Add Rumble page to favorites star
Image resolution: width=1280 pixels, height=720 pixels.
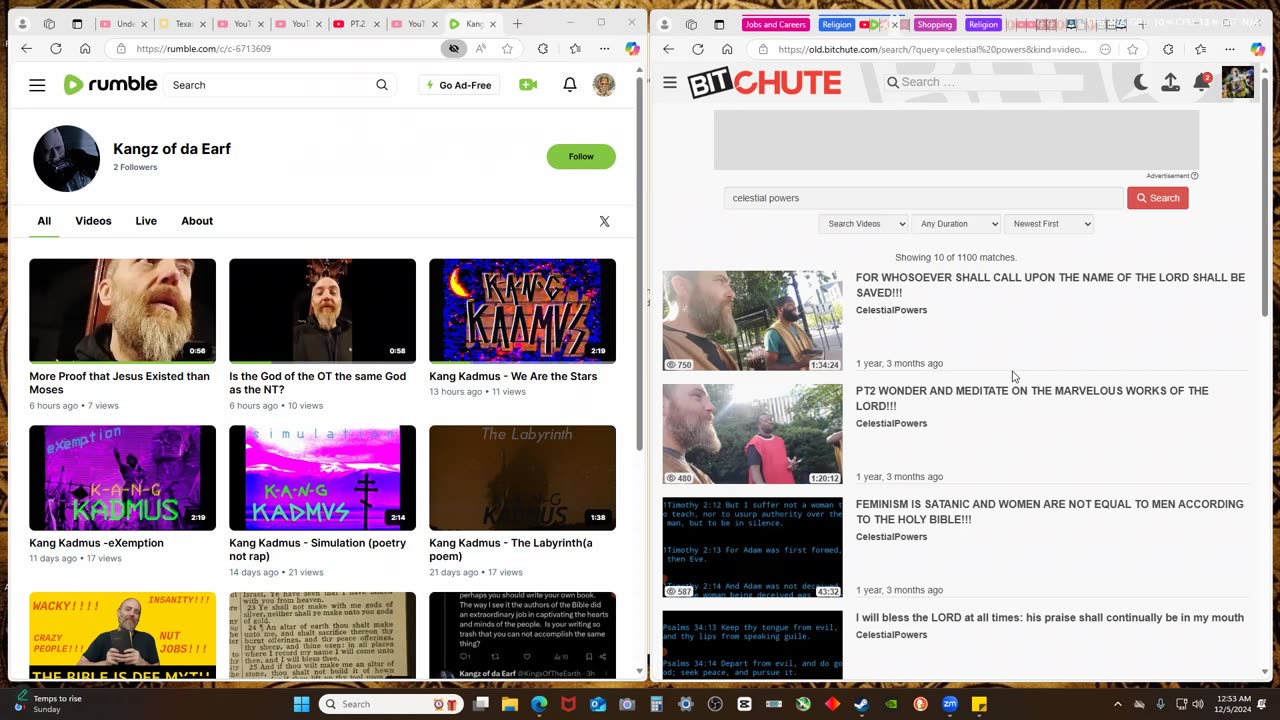click(507, 48)
